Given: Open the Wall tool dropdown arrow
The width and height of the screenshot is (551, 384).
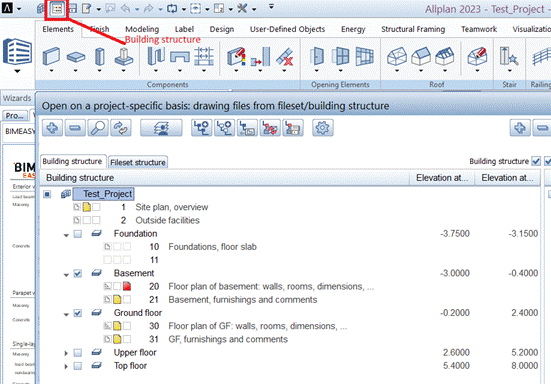Looking at the screenshot, I should 51,71.
